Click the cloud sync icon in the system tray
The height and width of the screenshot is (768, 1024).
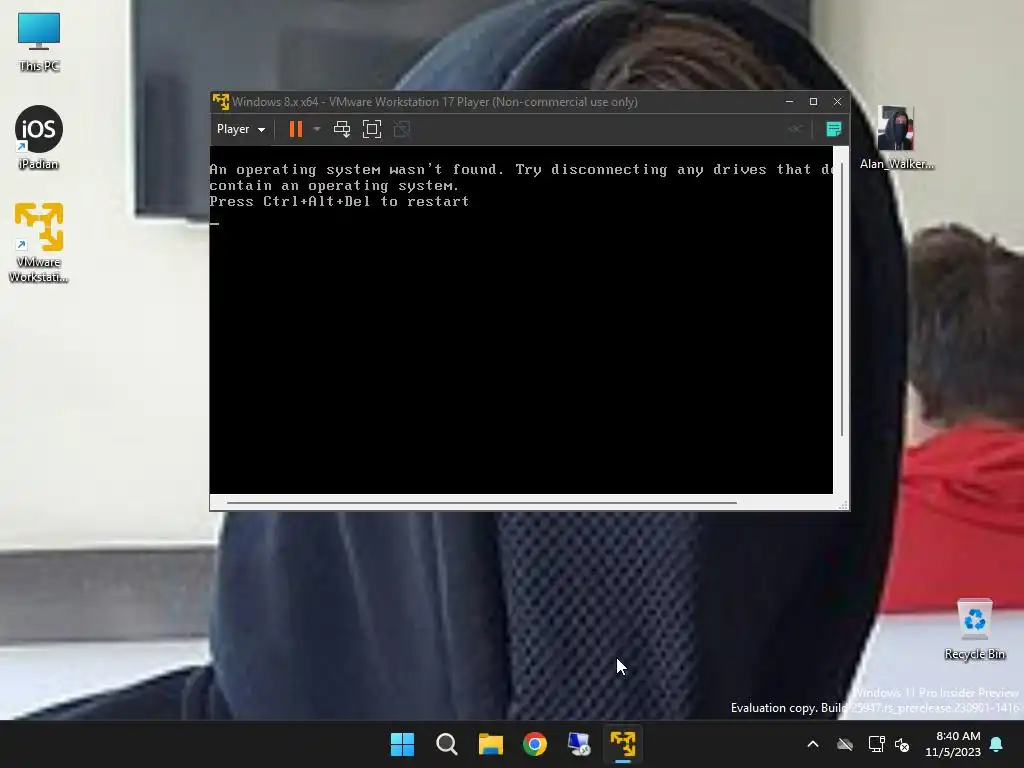coord(845,744)
